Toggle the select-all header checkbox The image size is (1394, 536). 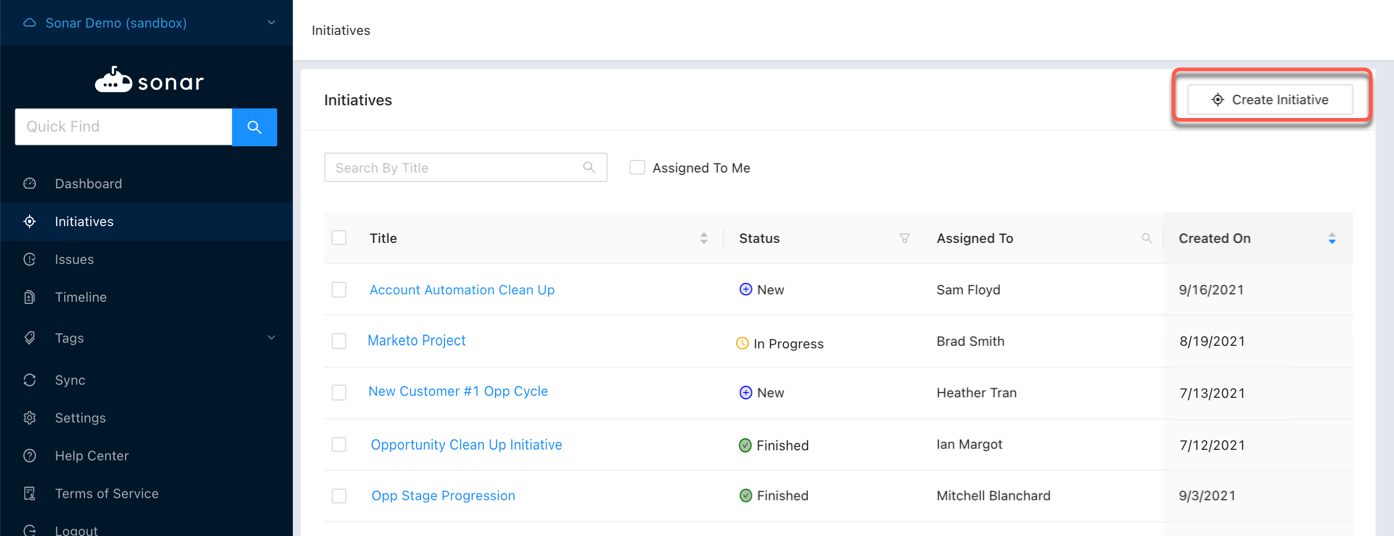(339, 238)
